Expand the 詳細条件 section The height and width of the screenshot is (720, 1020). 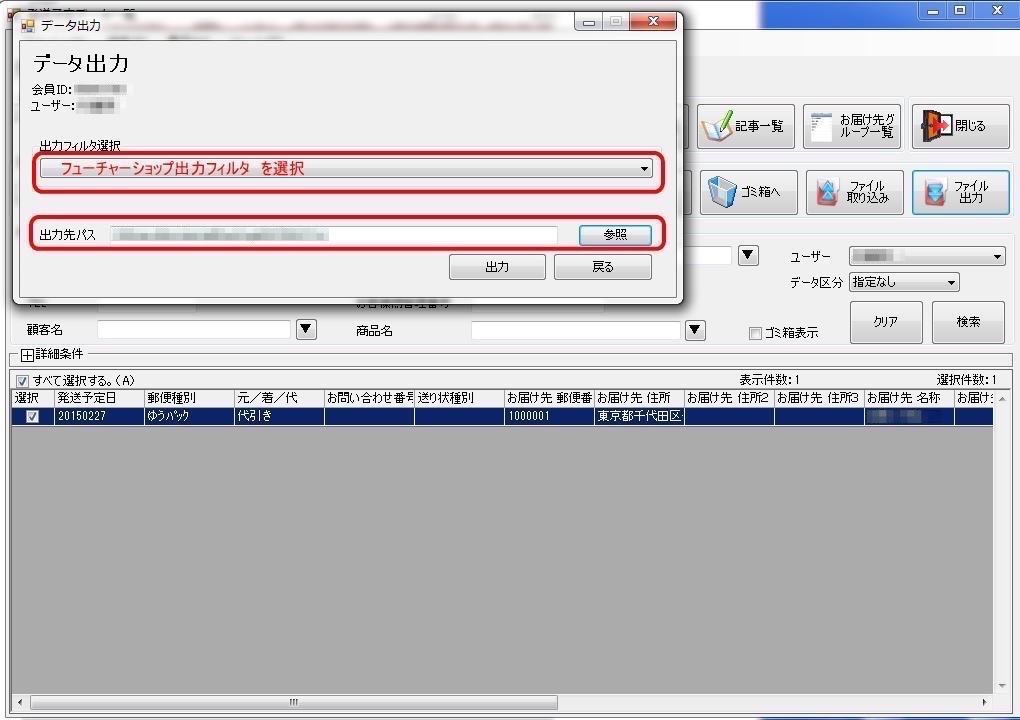click(x=27, y=354)
